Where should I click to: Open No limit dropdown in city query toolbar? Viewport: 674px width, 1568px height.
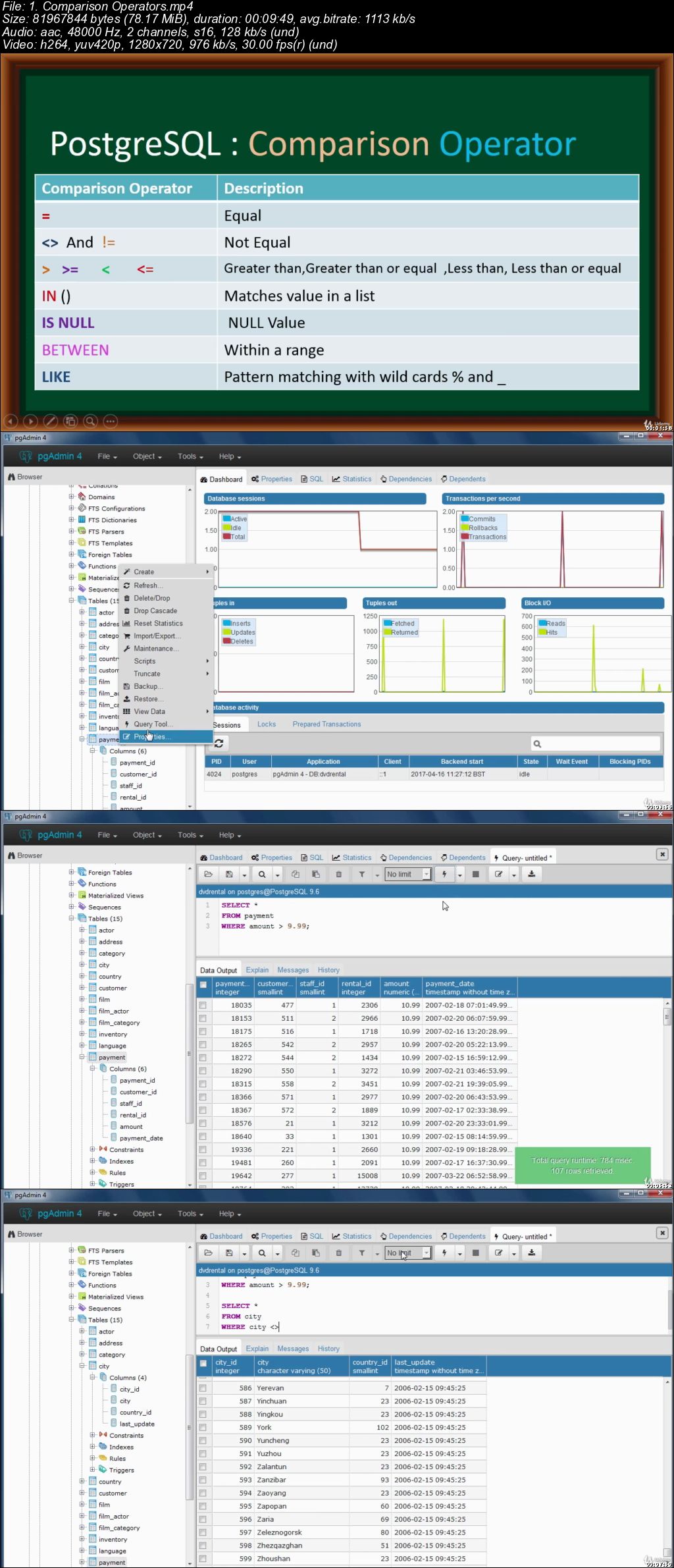click(x=408, y=1253)
